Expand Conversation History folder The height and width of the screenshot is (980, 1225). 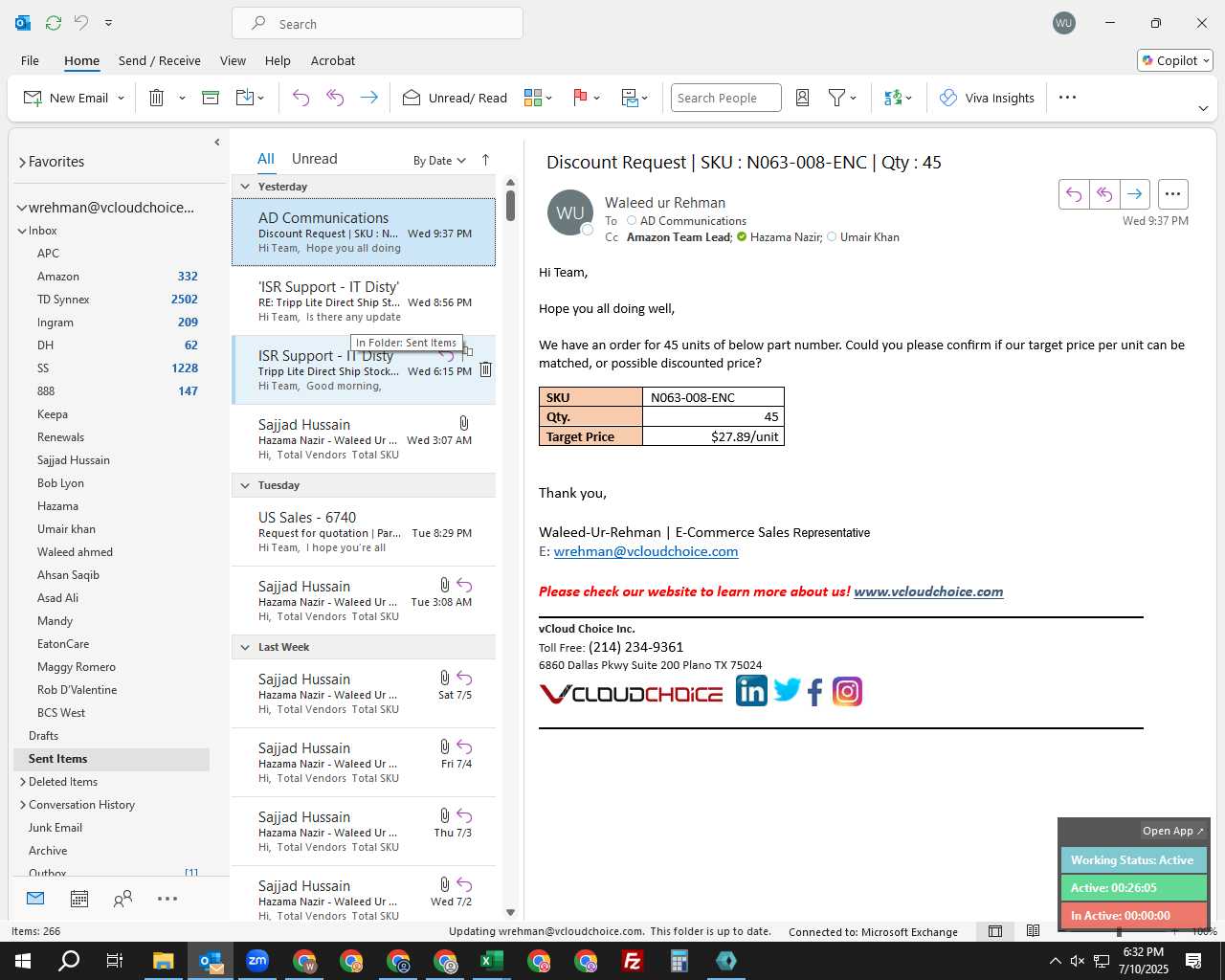point(22,805)
